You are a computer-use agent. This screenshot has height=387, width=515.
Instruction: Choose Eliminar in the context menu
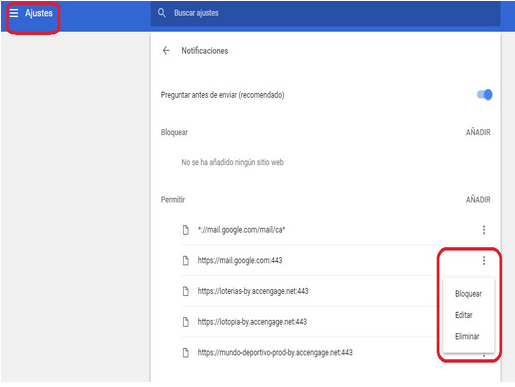click(x=467, y=336)
